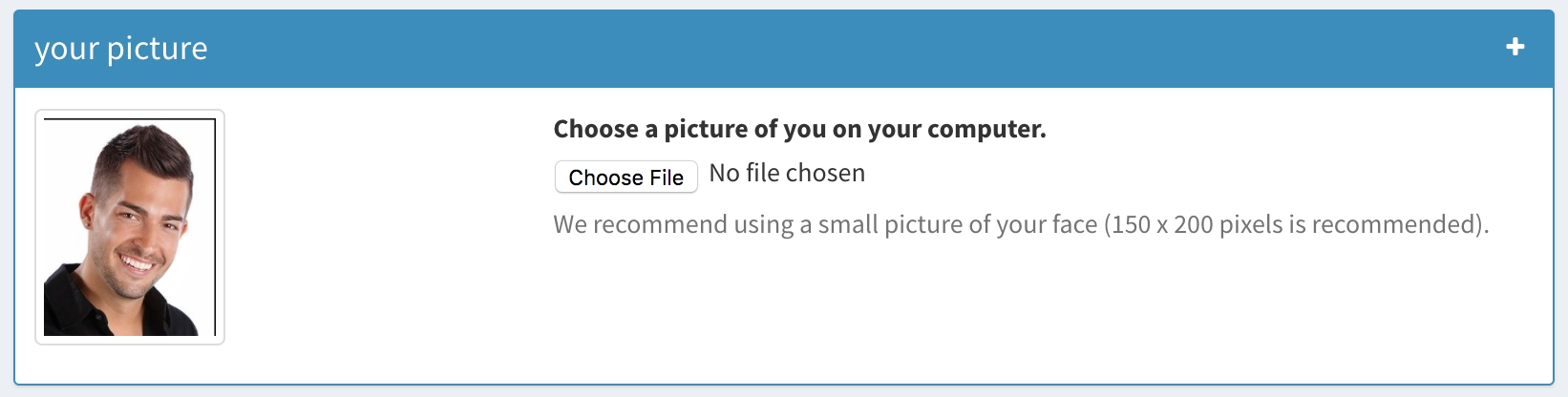Screen dimensions: 1568x397
Task: Open the profile photo thumbnail
Action: 130,227
